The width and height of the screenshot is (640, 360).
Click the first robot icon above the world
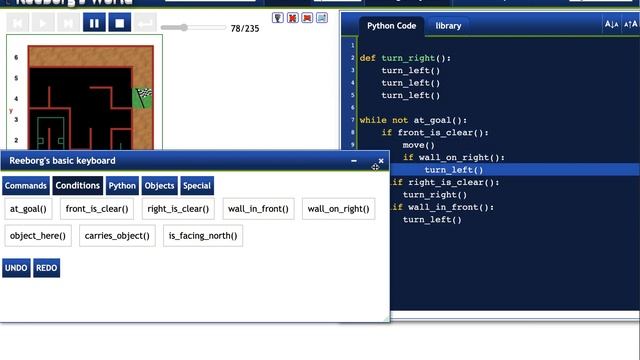point(278,18)
